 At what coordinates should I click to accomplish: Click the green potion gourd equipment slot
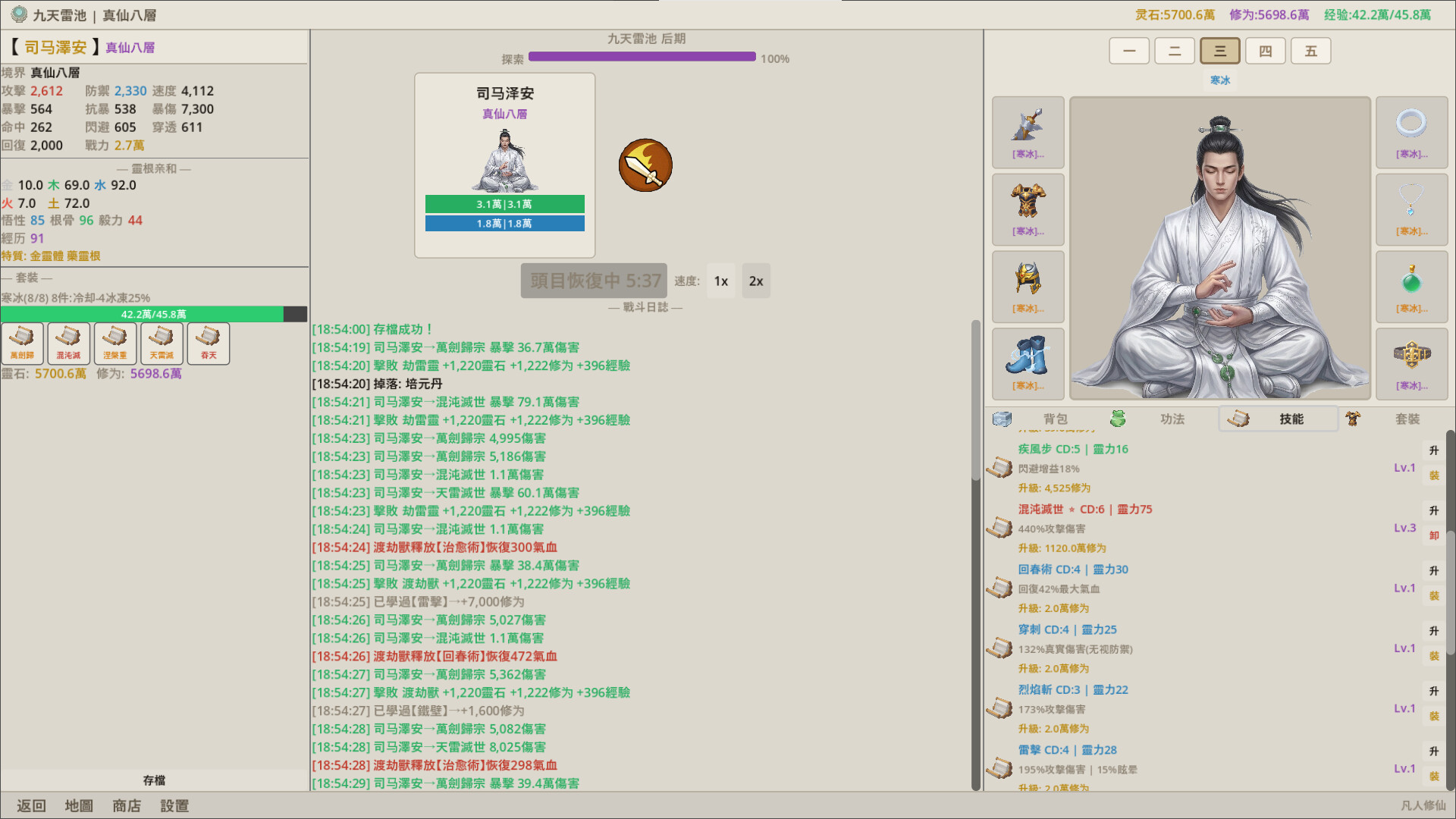click(x=1411, y=286)
